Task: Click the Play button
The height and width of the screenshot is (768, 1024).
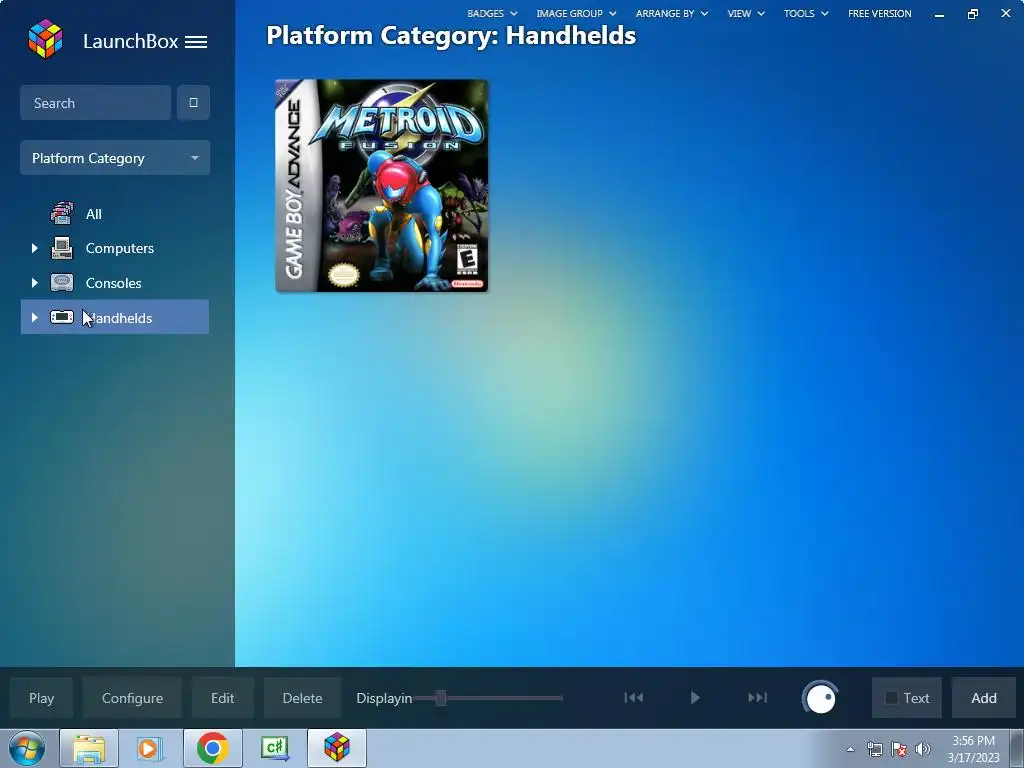Action: pos(41,698)
